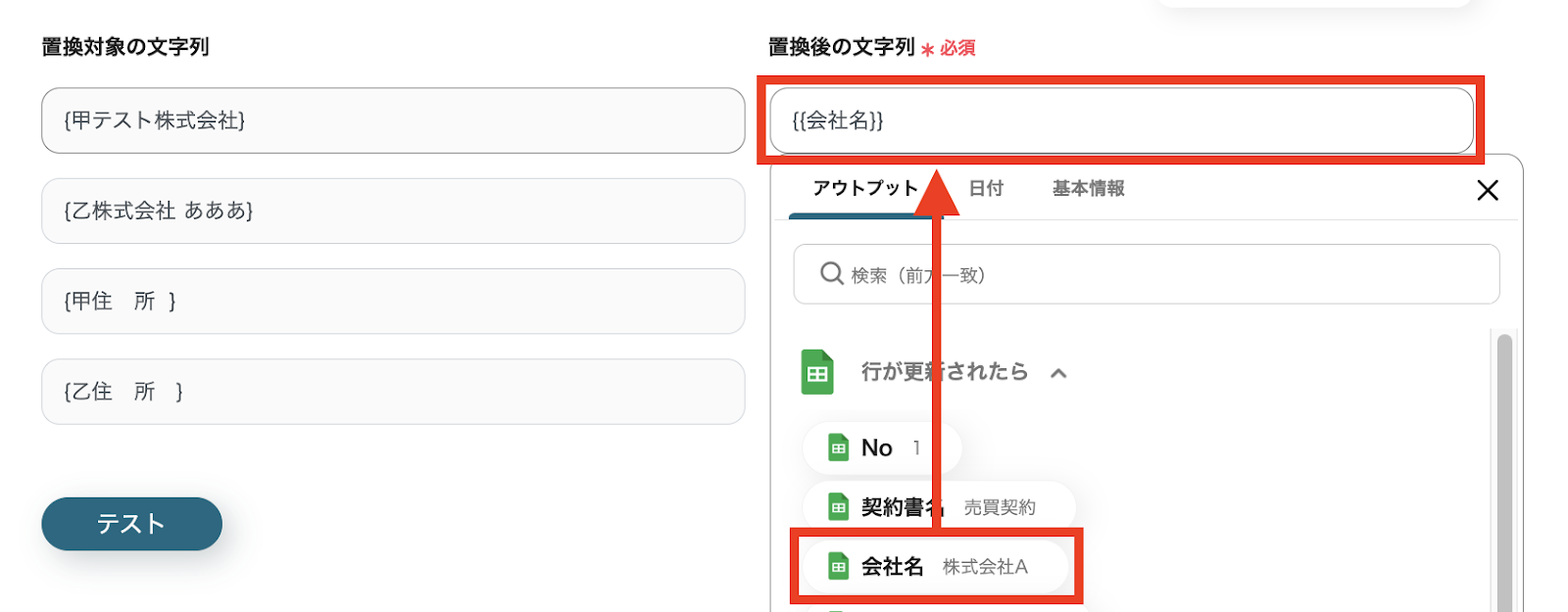
Task: Switch to the アウトプット tab
Action: (x=864, y=188)
